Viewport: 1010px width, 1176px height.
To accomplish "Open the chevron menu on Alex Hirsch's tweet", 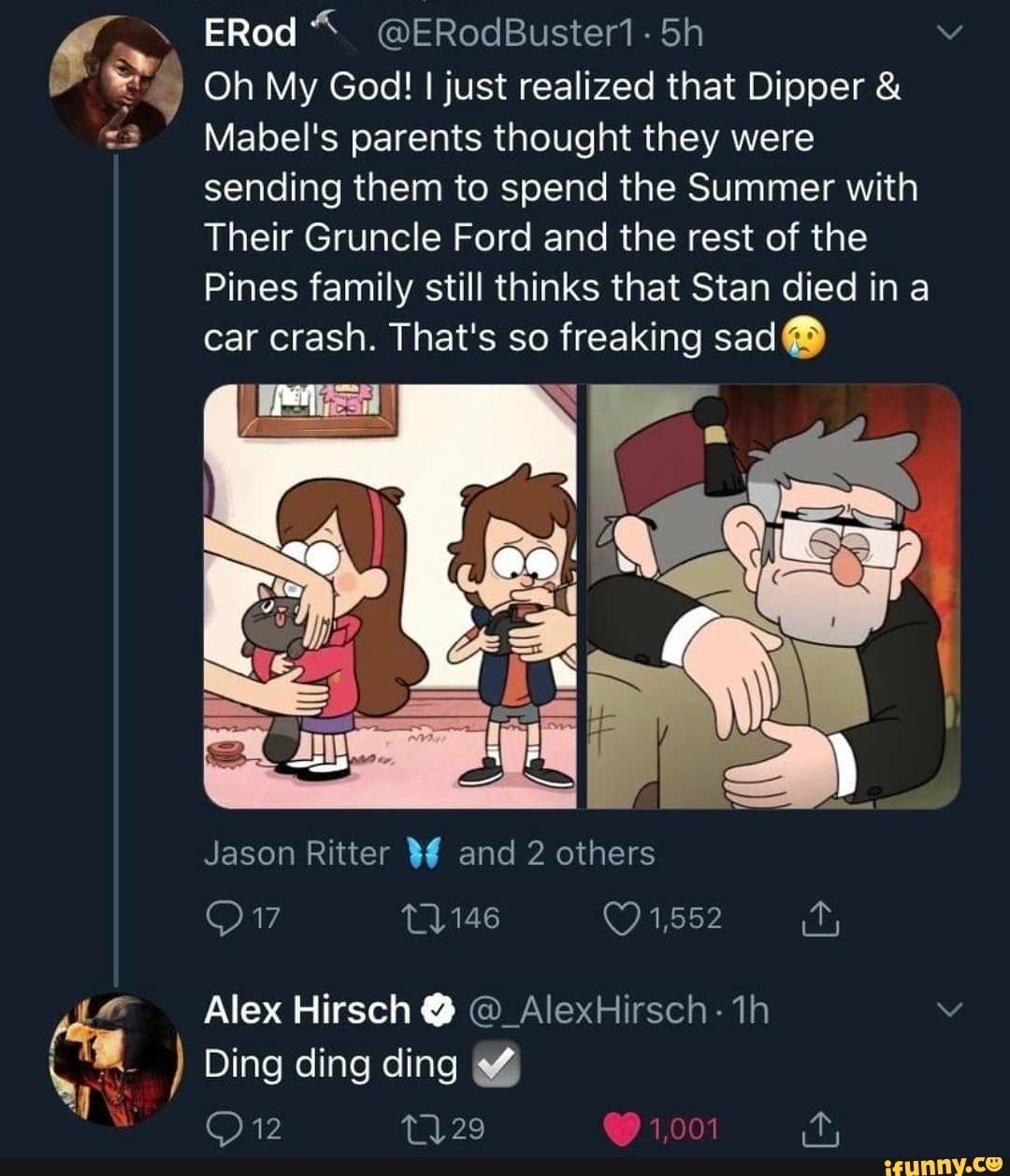I will (948, 1011).
